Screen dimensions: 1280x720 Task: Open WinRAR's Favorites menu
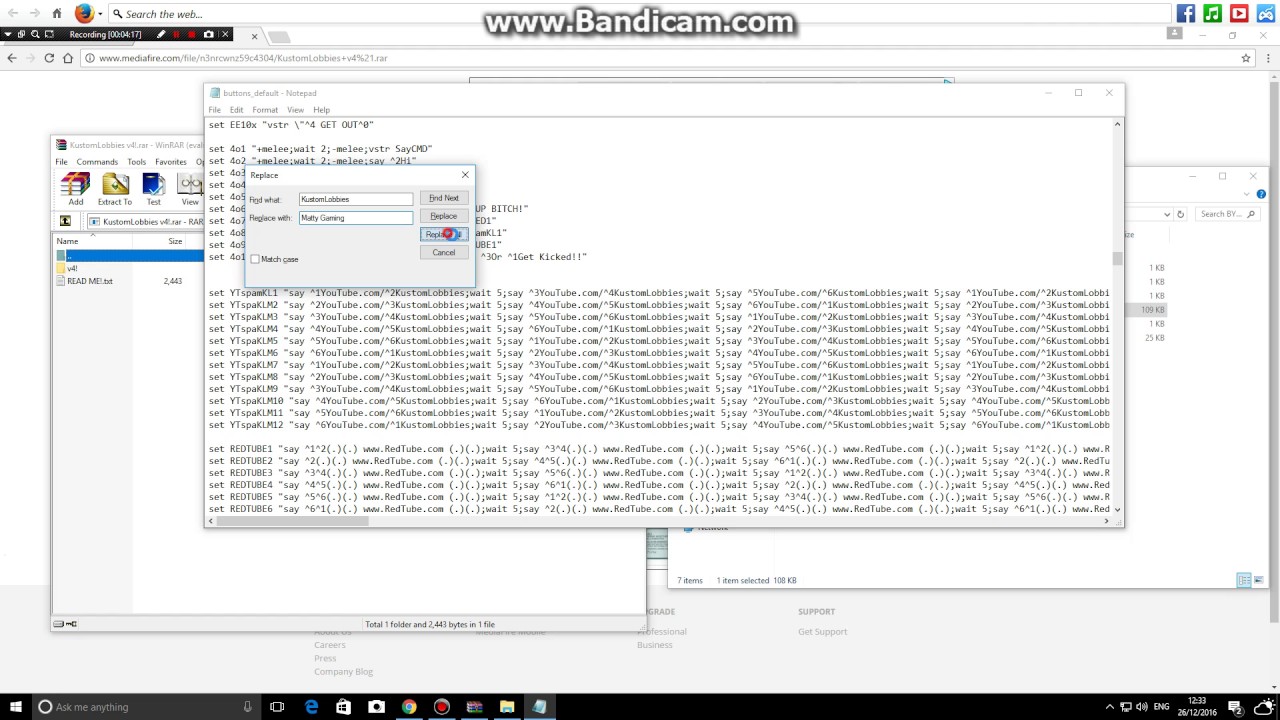(170, 162)
